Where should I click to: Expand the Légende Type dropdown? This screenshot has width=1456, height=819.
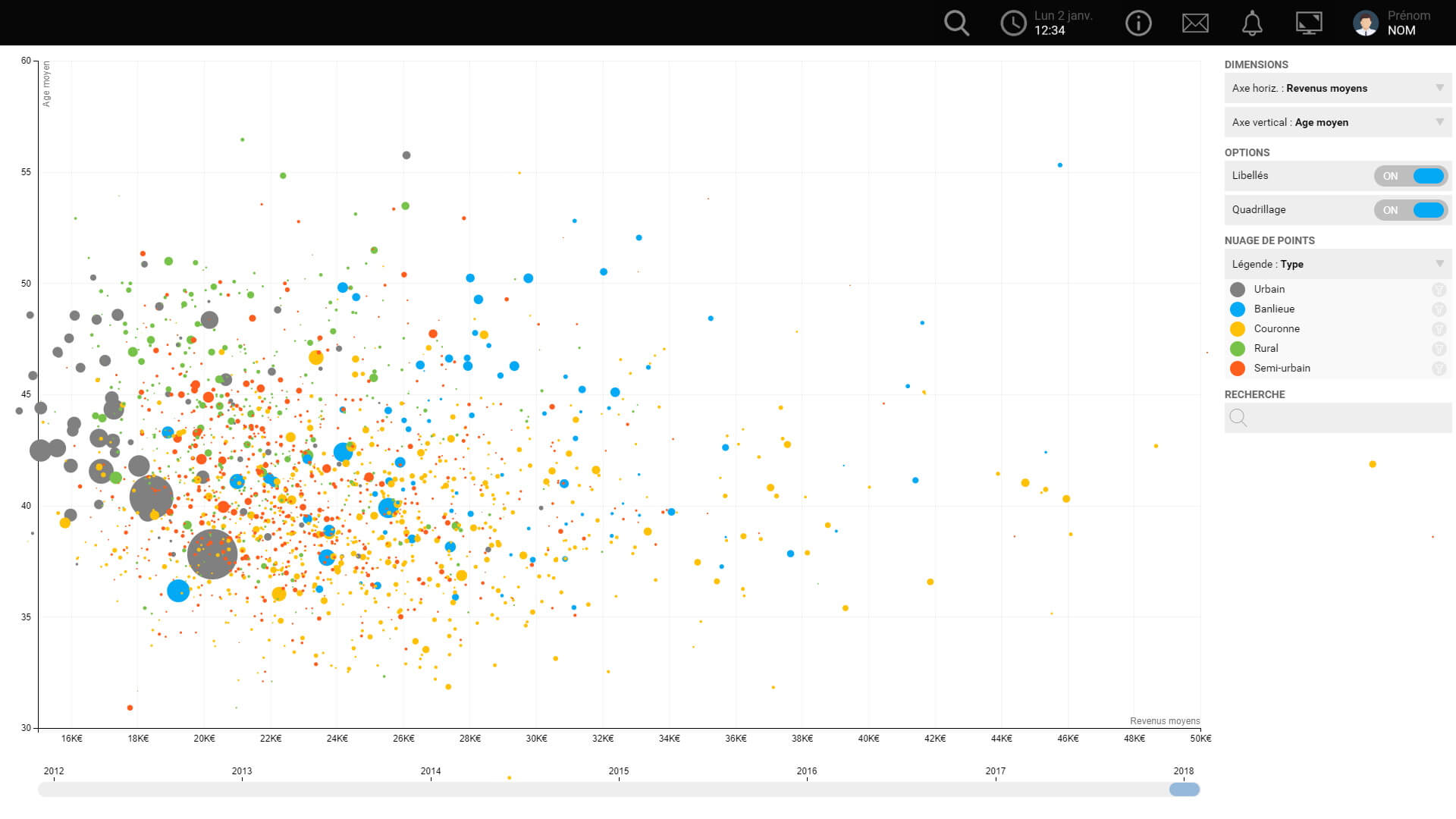pyautogui.click(x=1338, y=264)
